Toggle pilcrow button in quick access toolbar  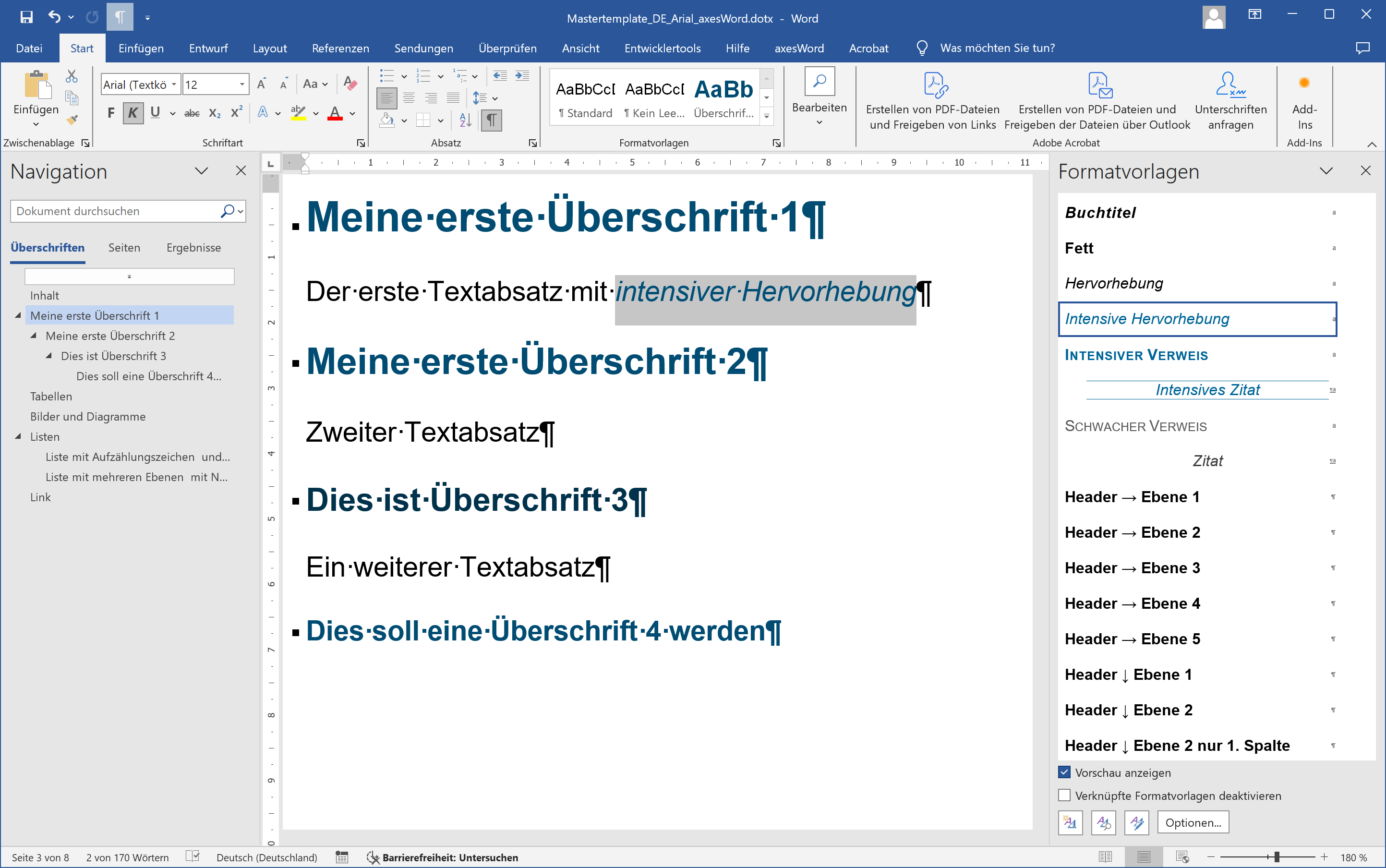coord(120,17)
